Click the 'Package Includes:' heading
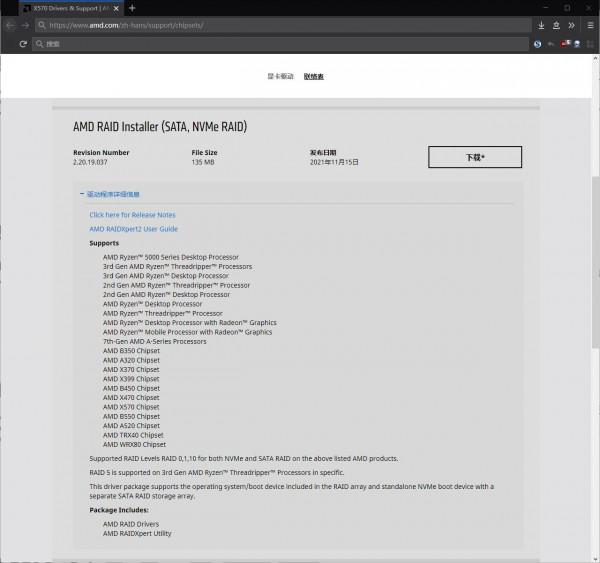Viewport: 600px width, 563px height. pos(119,510)
